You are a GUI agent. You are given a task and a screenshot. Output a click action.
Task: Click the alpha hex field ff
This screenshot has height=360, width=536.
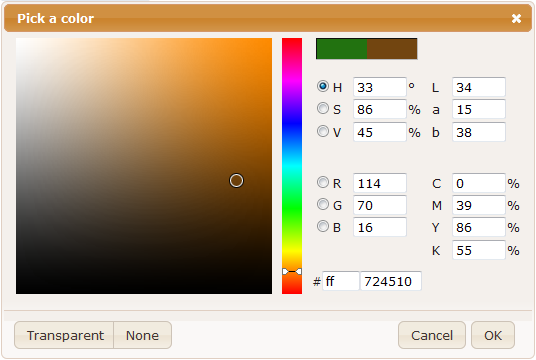pos(340,281)
